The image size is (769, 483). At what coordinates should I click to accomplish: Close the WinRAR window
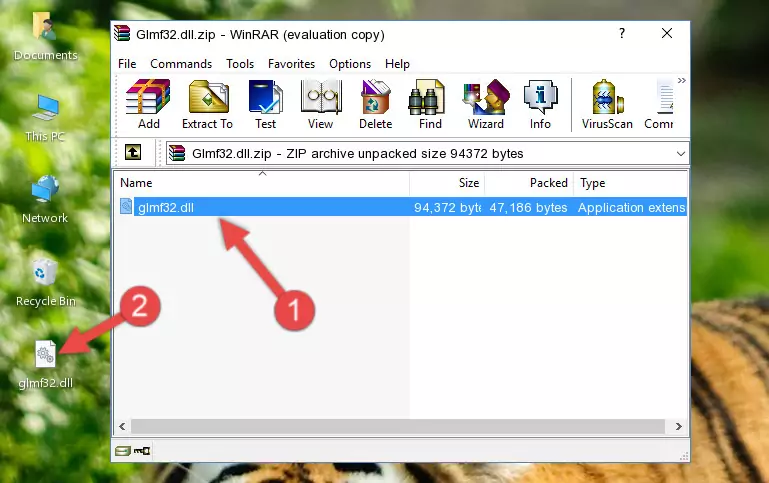[667, 33]
